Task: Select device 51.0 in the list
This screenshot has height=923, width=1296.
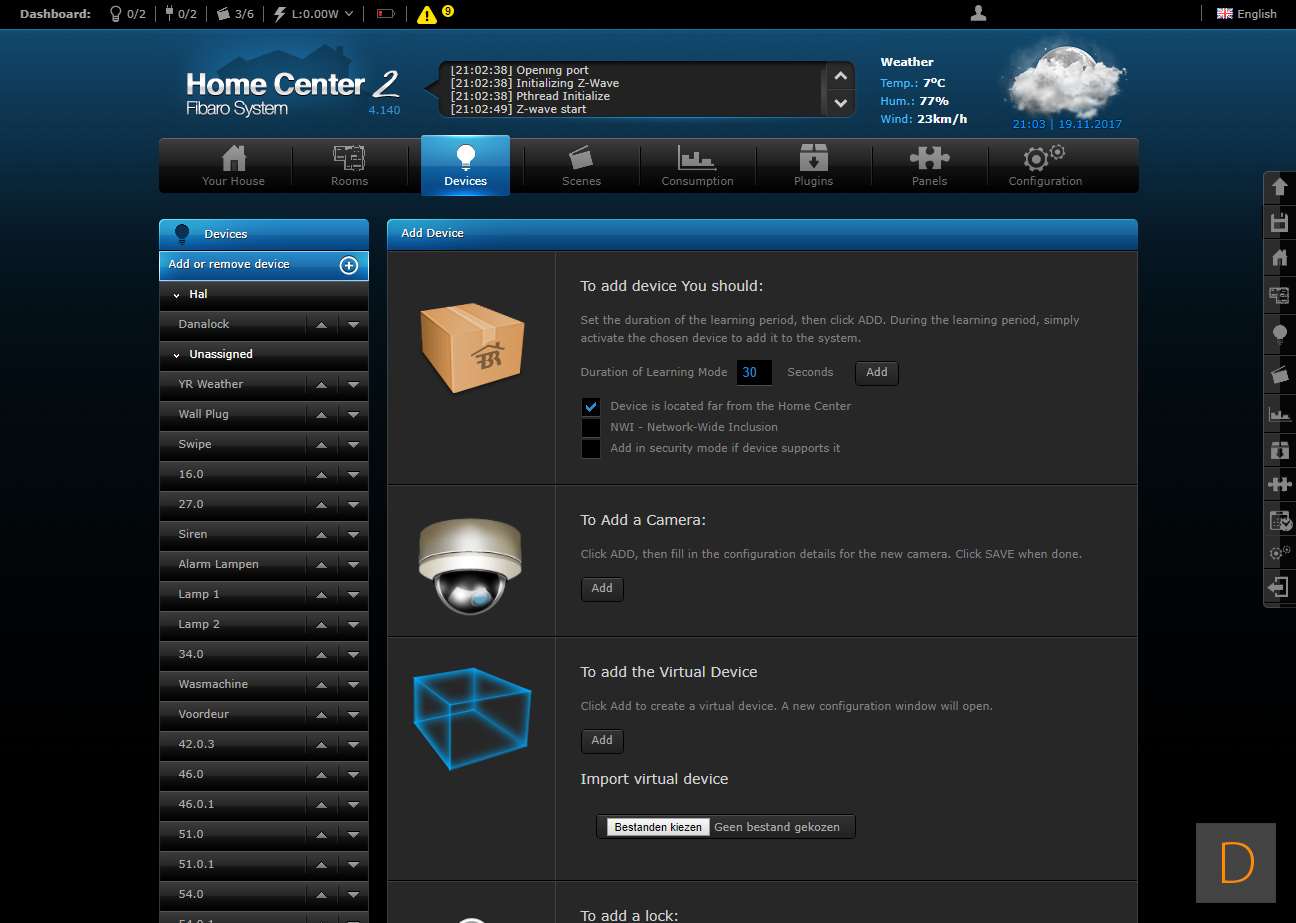Action: pos(191,834)
